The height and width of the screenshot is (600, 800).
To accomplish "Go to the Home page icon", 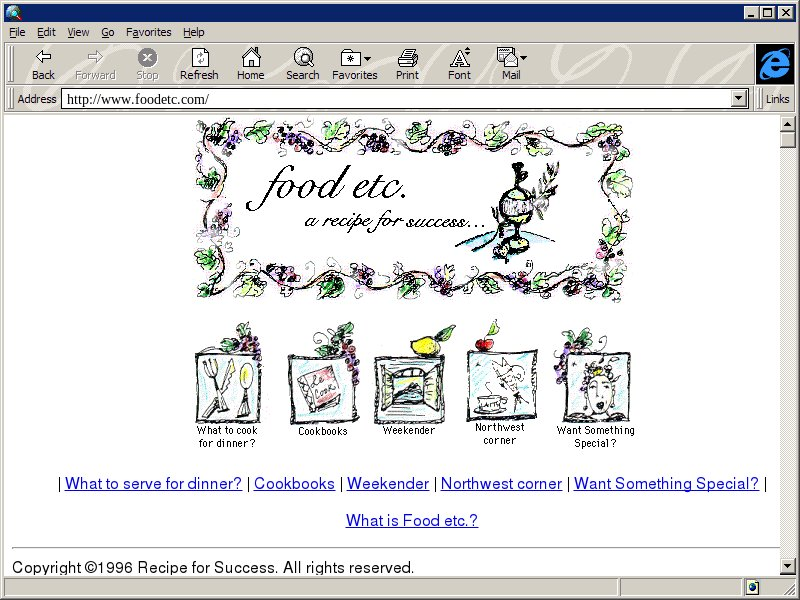I will [250, 64].
